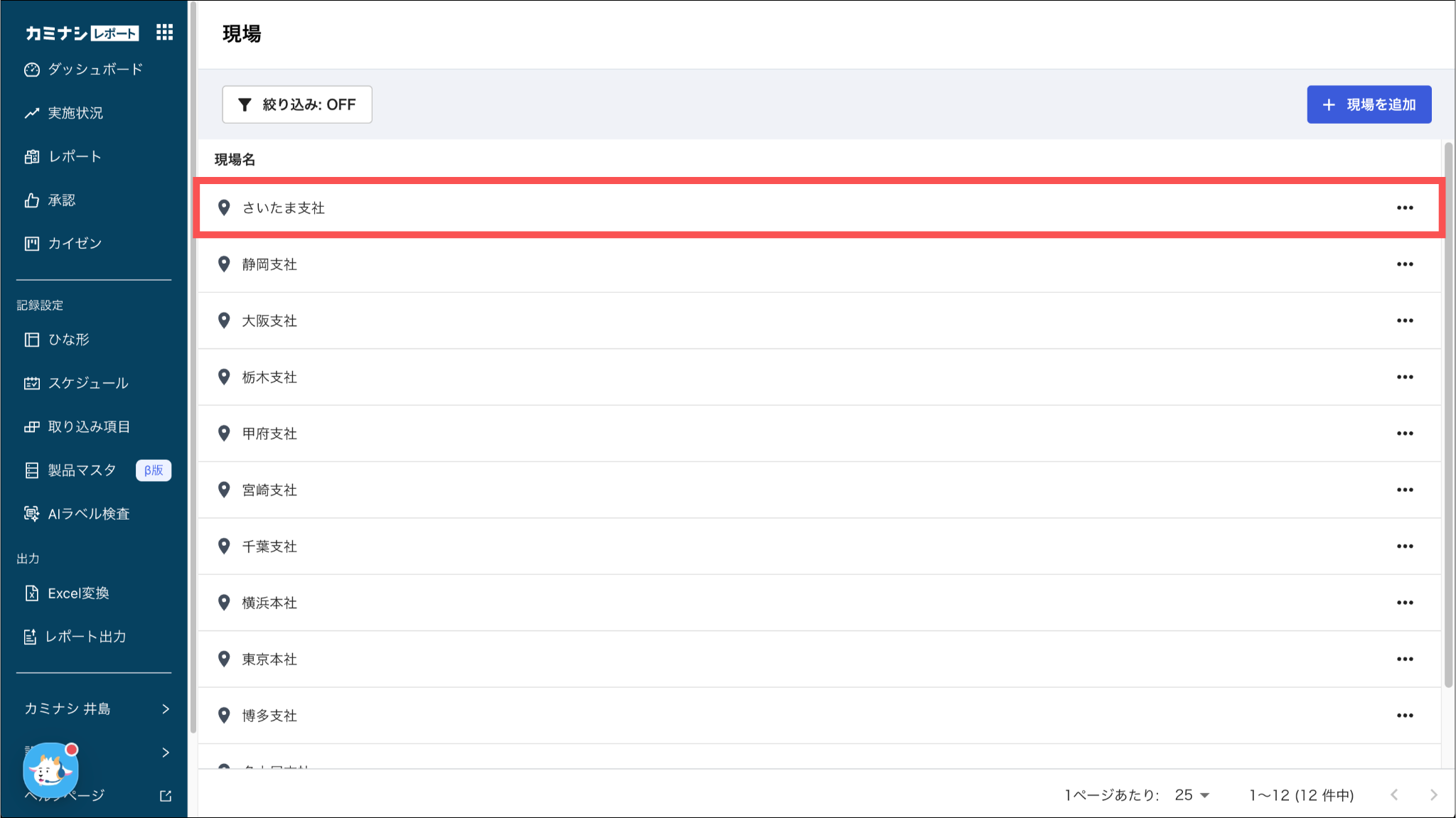Open the スケジュール menu item
1456x818 pixels.
click(87, 383)
